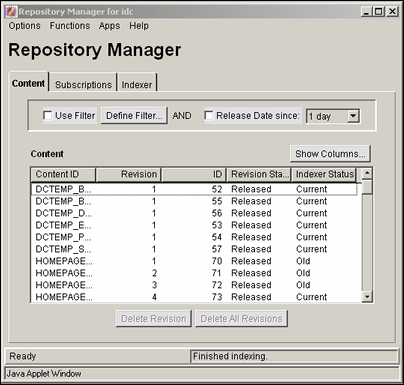
Task: Click the table scrollbar down arrow
Action: [367, 296]
